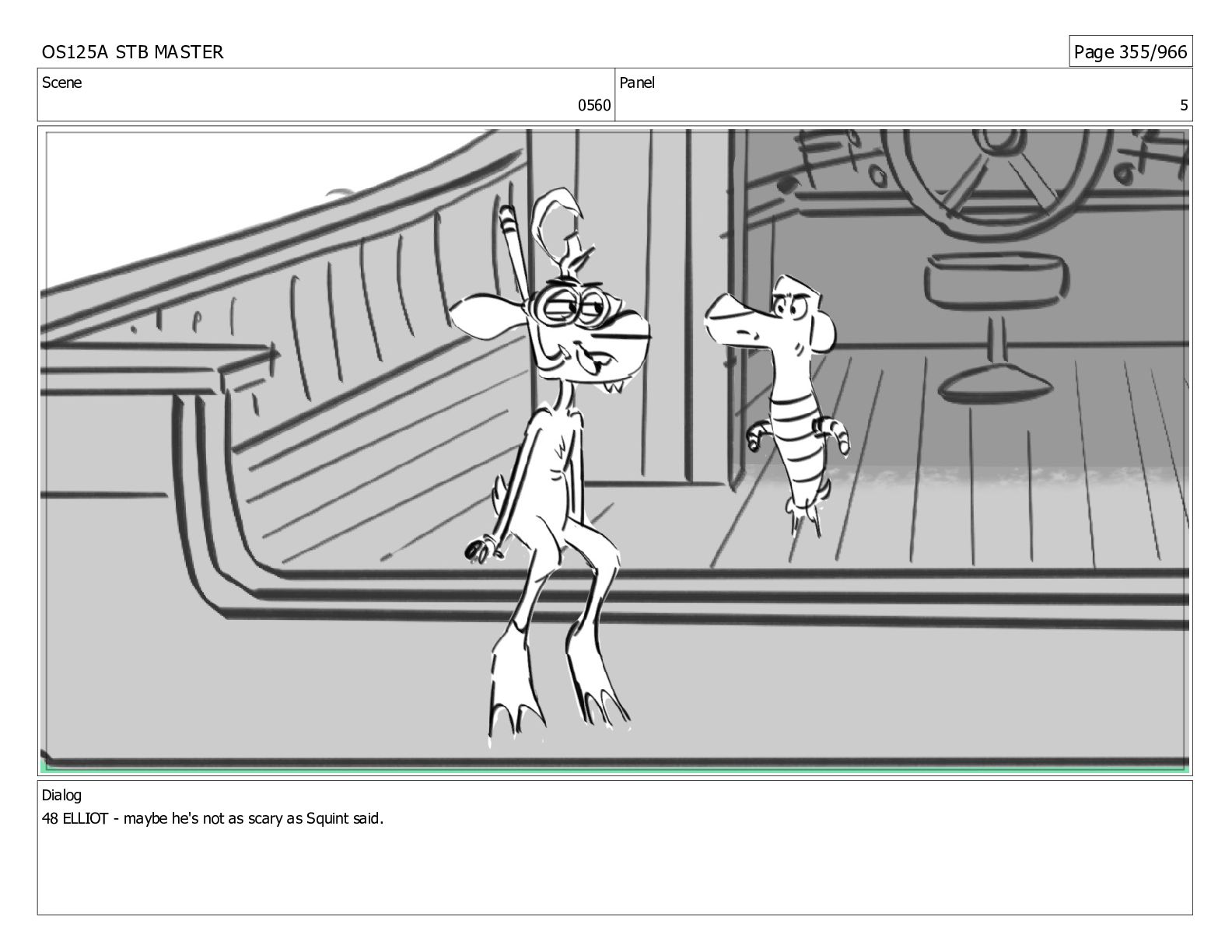Select the OS125A STB MASTER title text
The width and height of the screenshot is (1232, 952).
(132, 52)
